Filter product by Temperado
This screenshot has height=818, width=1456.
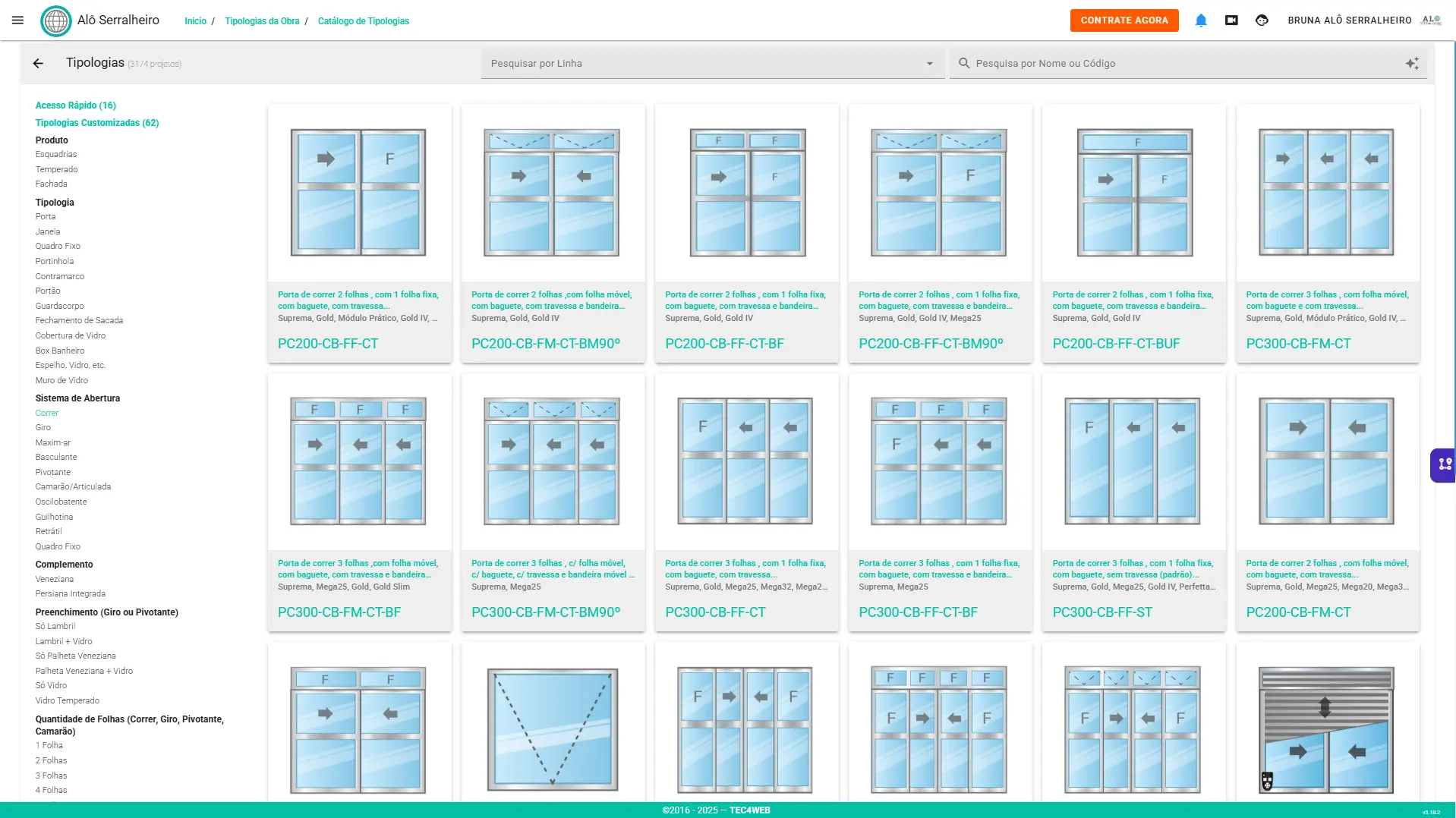(x=56, y=169)
